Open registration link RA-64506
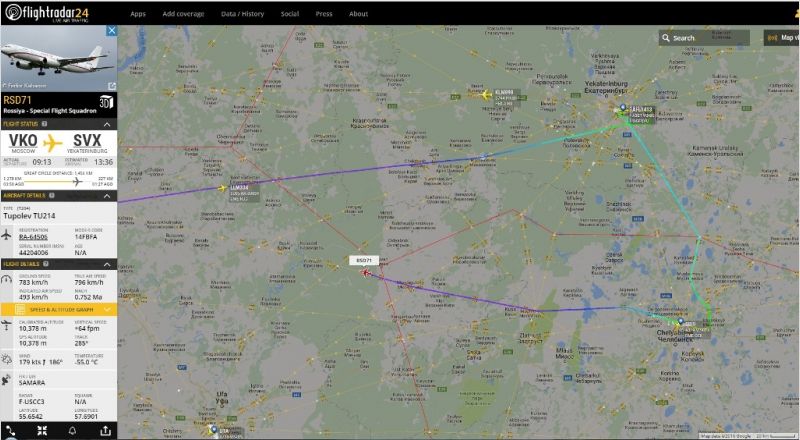The height and width of the screenshot is (440, 800). point(33,237)
